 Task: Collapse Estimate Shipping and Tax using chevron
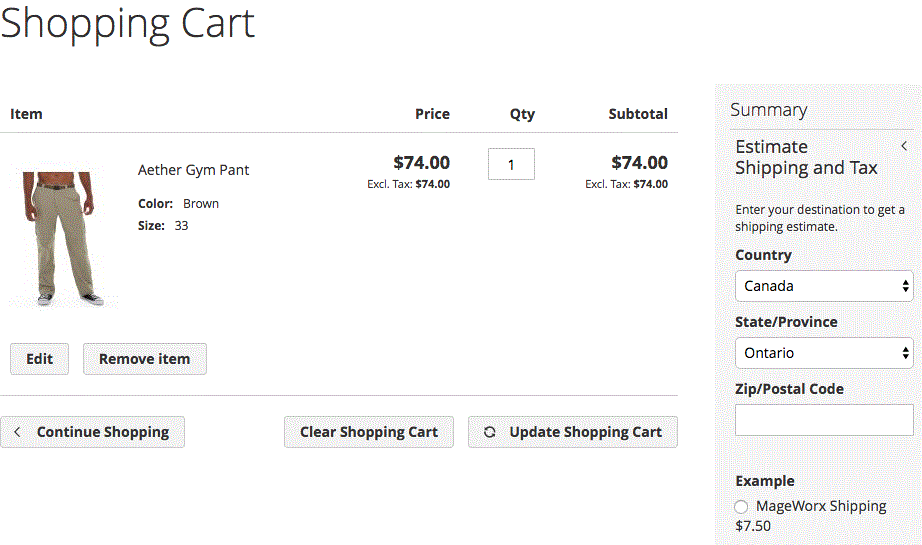pyautogui.click(x=904, y=146)
